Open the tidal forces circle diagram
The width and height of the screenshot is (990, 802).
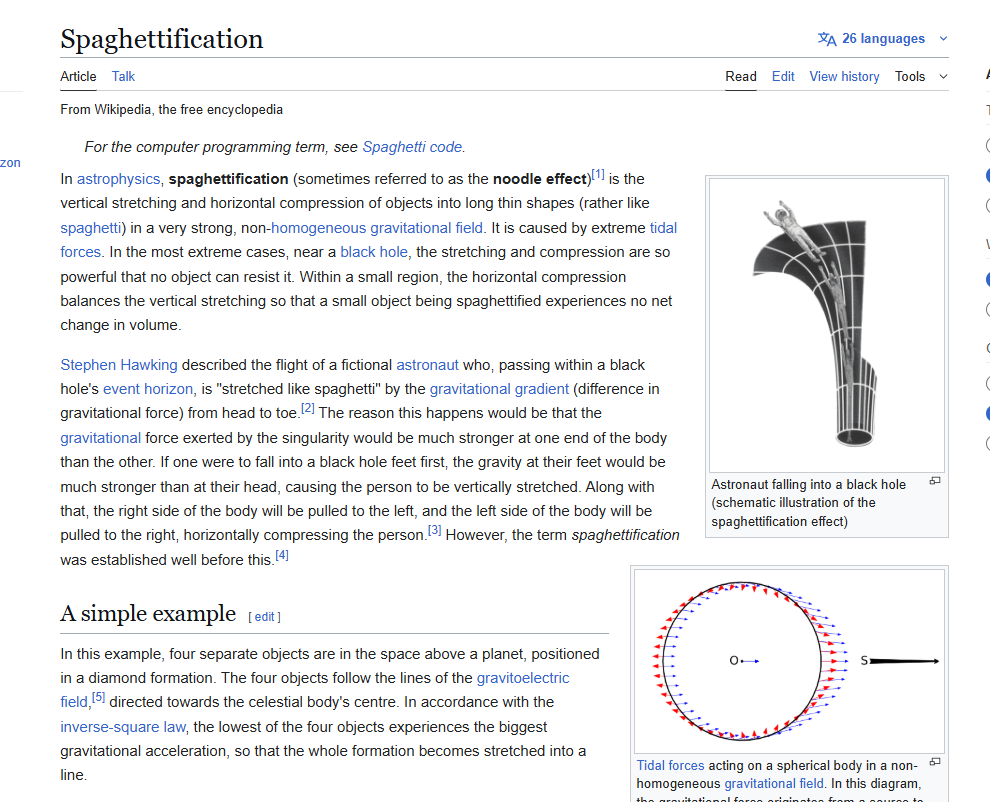[x=789, y=661]
